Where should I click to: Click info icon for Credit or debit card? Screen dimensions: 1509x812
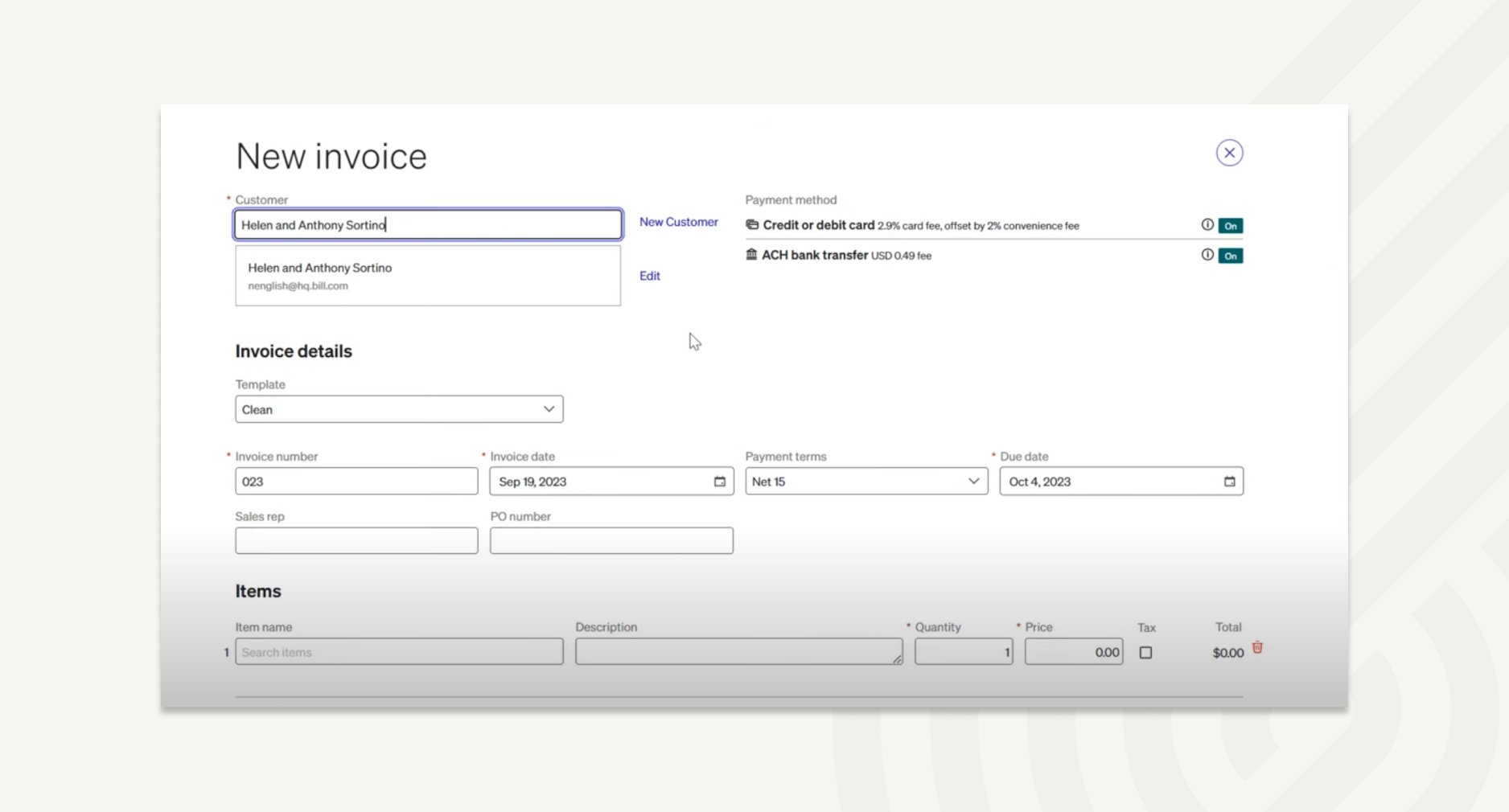(x=1207, y=225)
